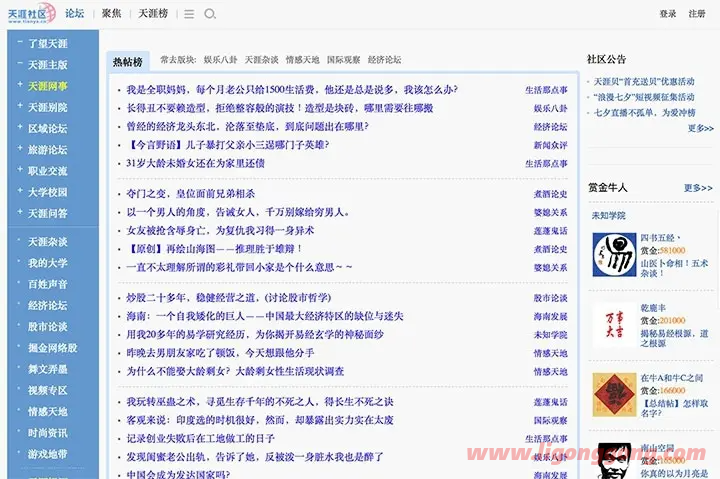Viewport: 720px width, 479px height.
Task: Open 视频专区 in the sidebar
Action: [x=48, y=390]
